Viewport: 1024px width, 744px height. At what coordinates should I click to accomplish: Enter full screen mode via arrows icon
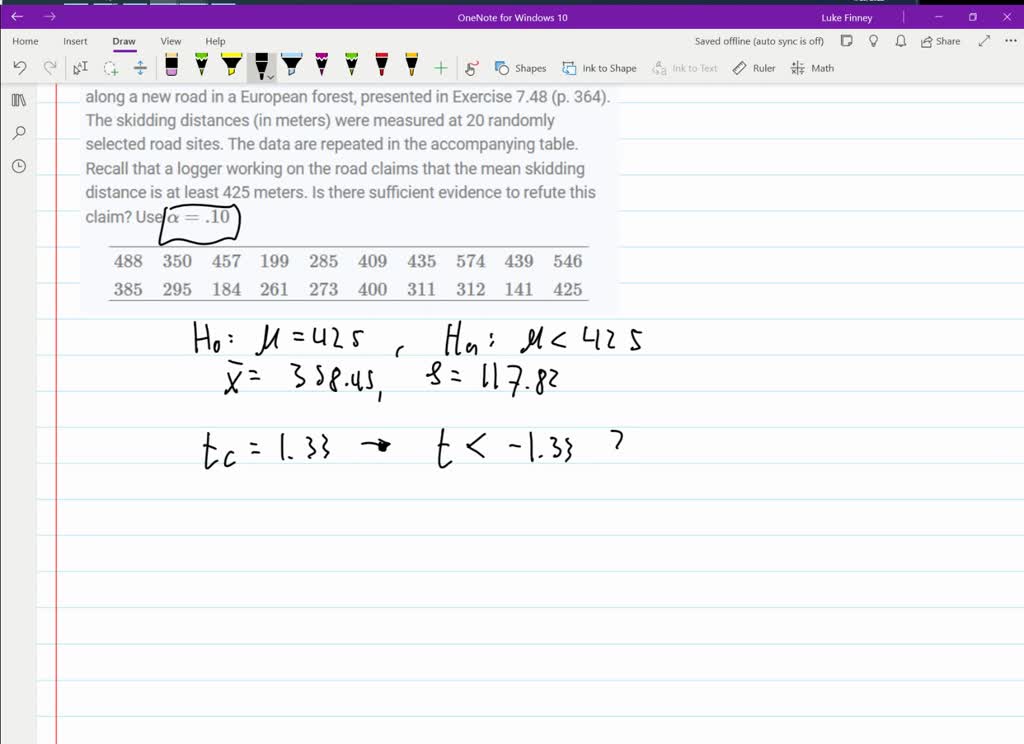coord(984,41)
